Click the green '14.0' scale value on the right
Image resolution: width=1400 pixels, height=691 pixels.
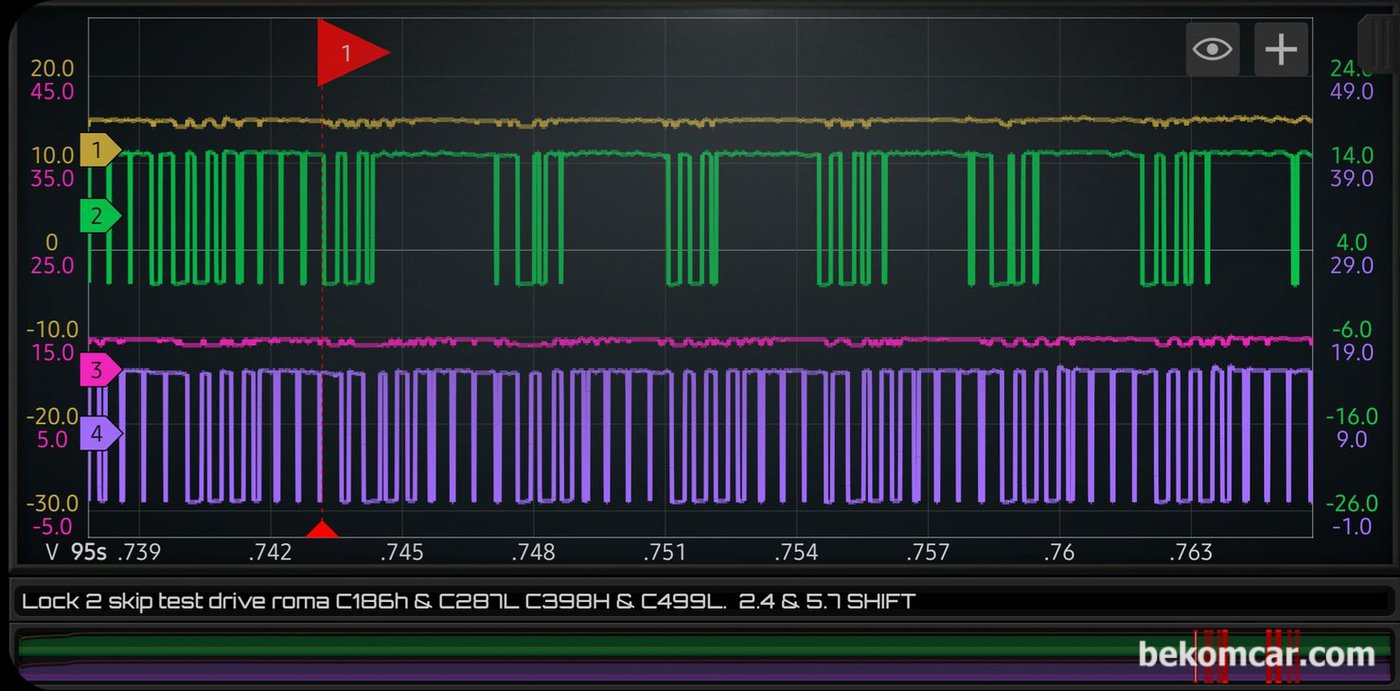coord(1350,155)
